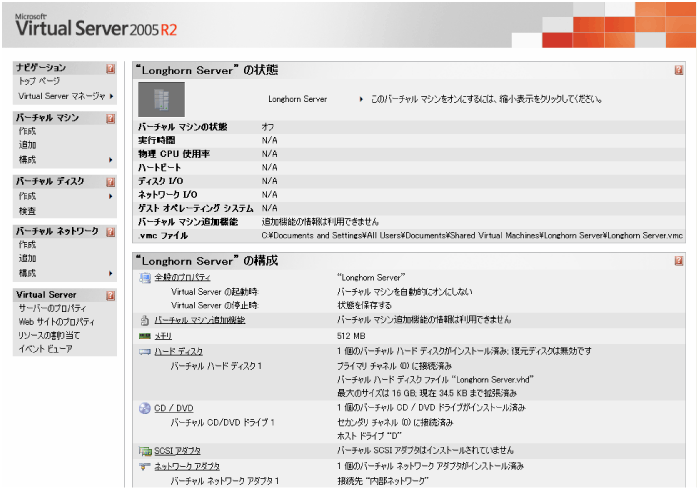Click the SCSI アダプタ icon
The width and height of the screenshot is (700, 490).
(145, 451)
